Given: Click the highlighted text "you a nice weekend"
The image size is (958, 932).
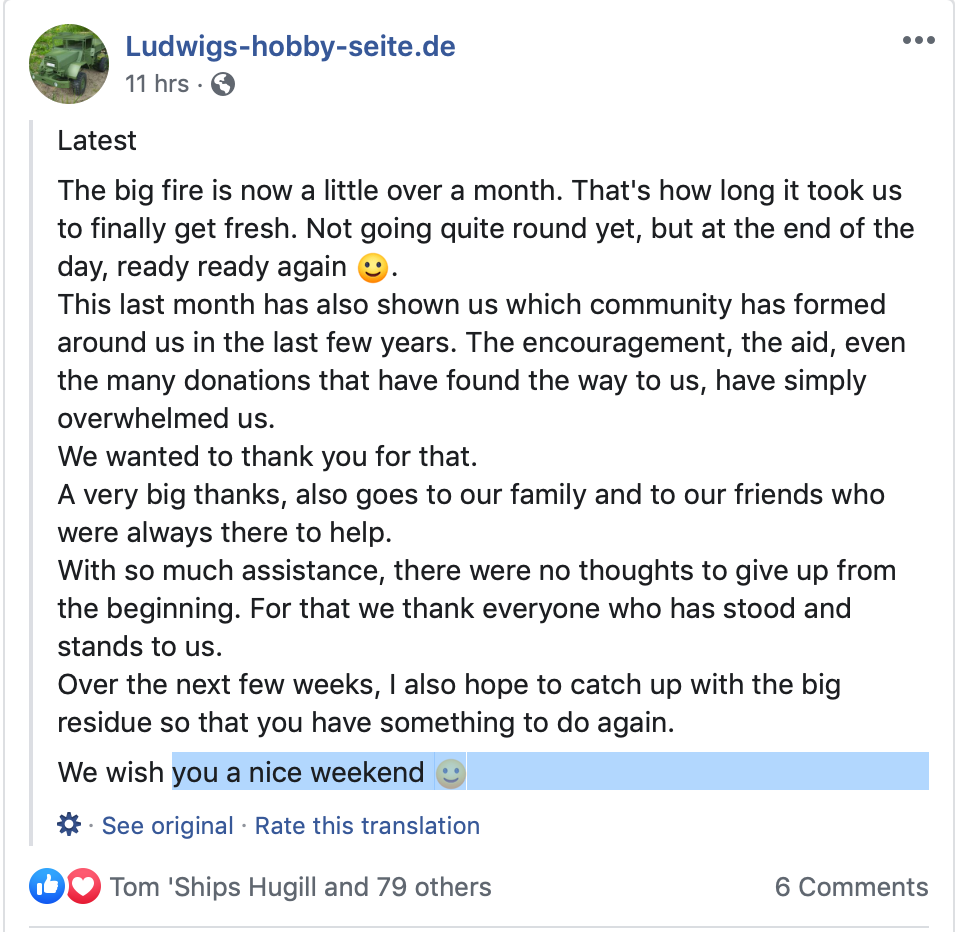Looking at the screenshot, I should click(298, 772).
